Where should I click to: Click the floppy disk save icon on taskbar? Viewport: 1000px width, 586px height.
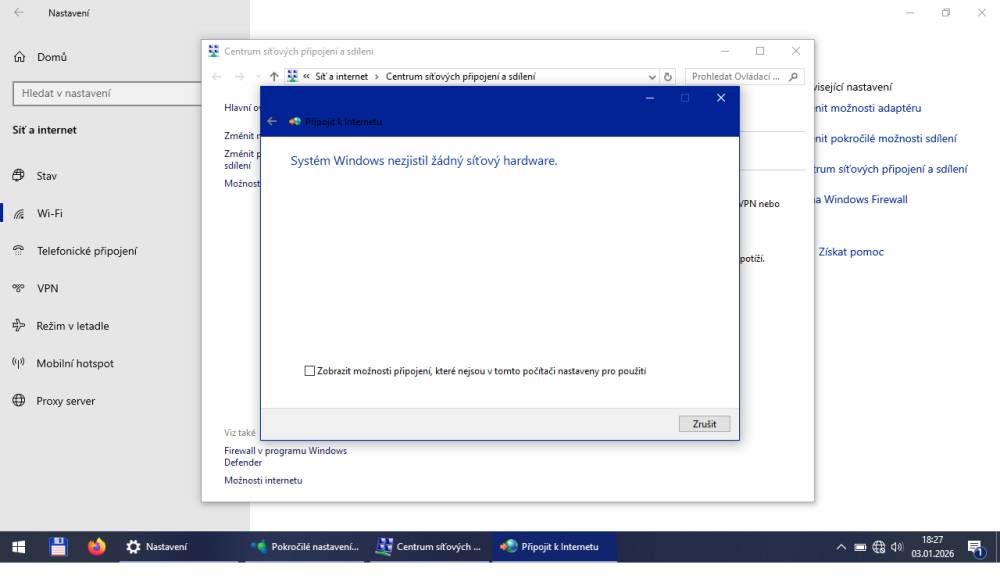click(x=58, y=547)
